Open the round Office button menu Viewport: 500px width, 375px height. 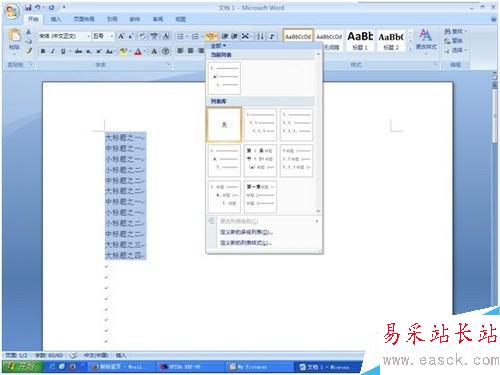click(12, 12)
